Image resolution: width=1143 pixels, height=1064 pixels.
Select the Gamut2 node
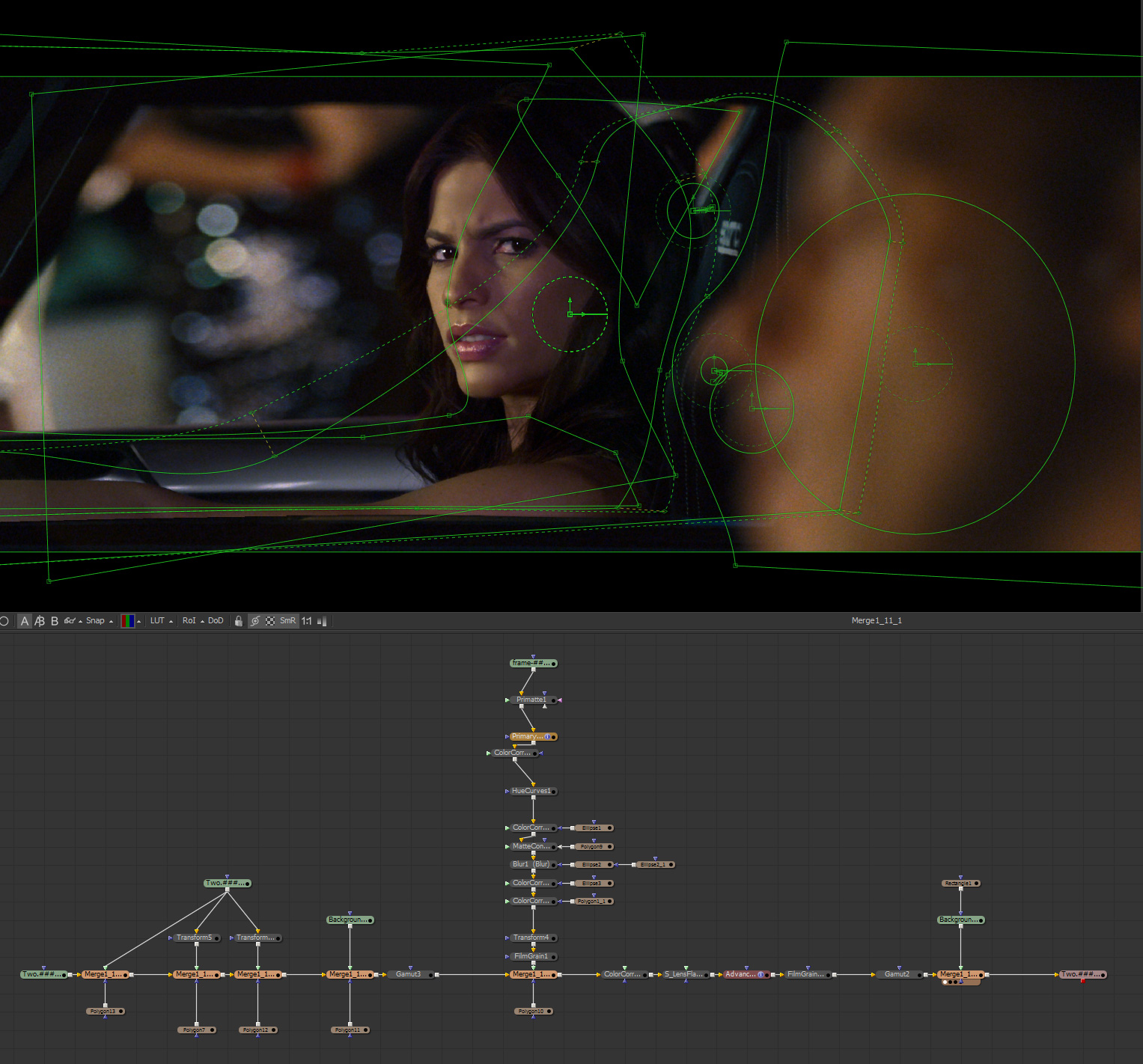[x=899, y=974]
